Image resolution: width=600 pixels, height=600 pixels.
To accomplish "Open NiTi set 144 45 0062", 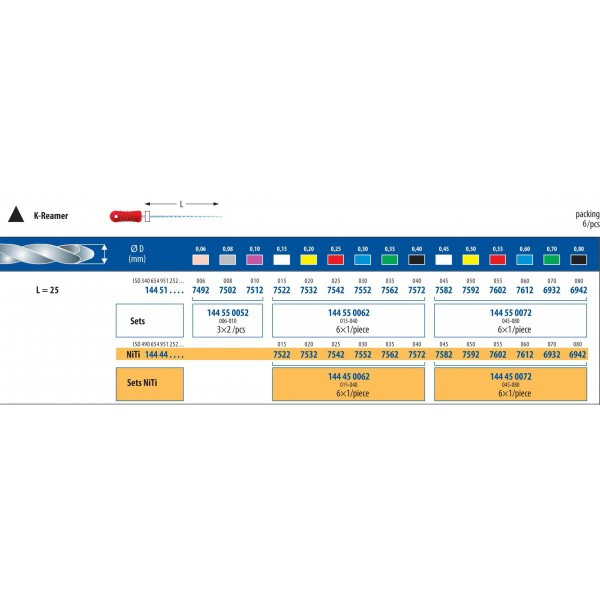I will [x=349, y=384].
